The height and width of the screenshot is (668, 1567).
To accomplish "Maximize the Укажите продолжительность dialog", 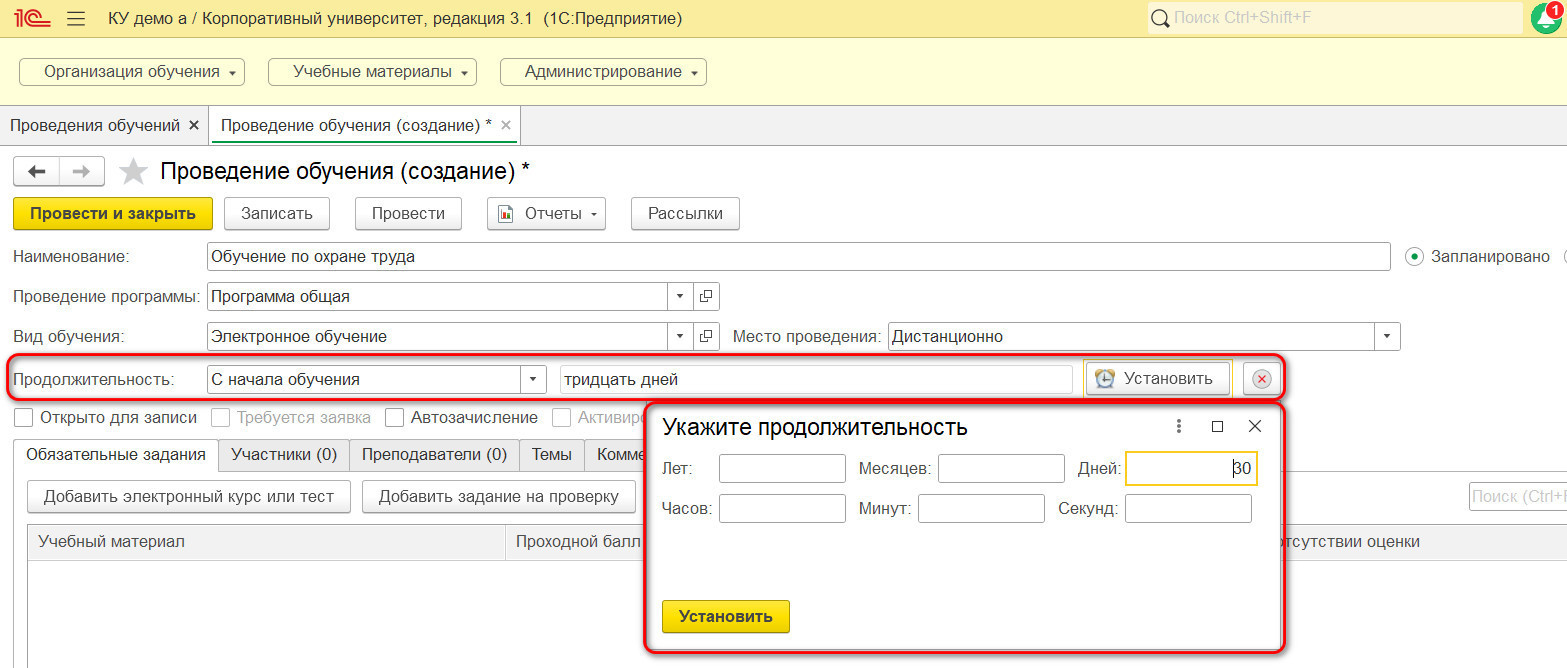I will click(1217, 426).
